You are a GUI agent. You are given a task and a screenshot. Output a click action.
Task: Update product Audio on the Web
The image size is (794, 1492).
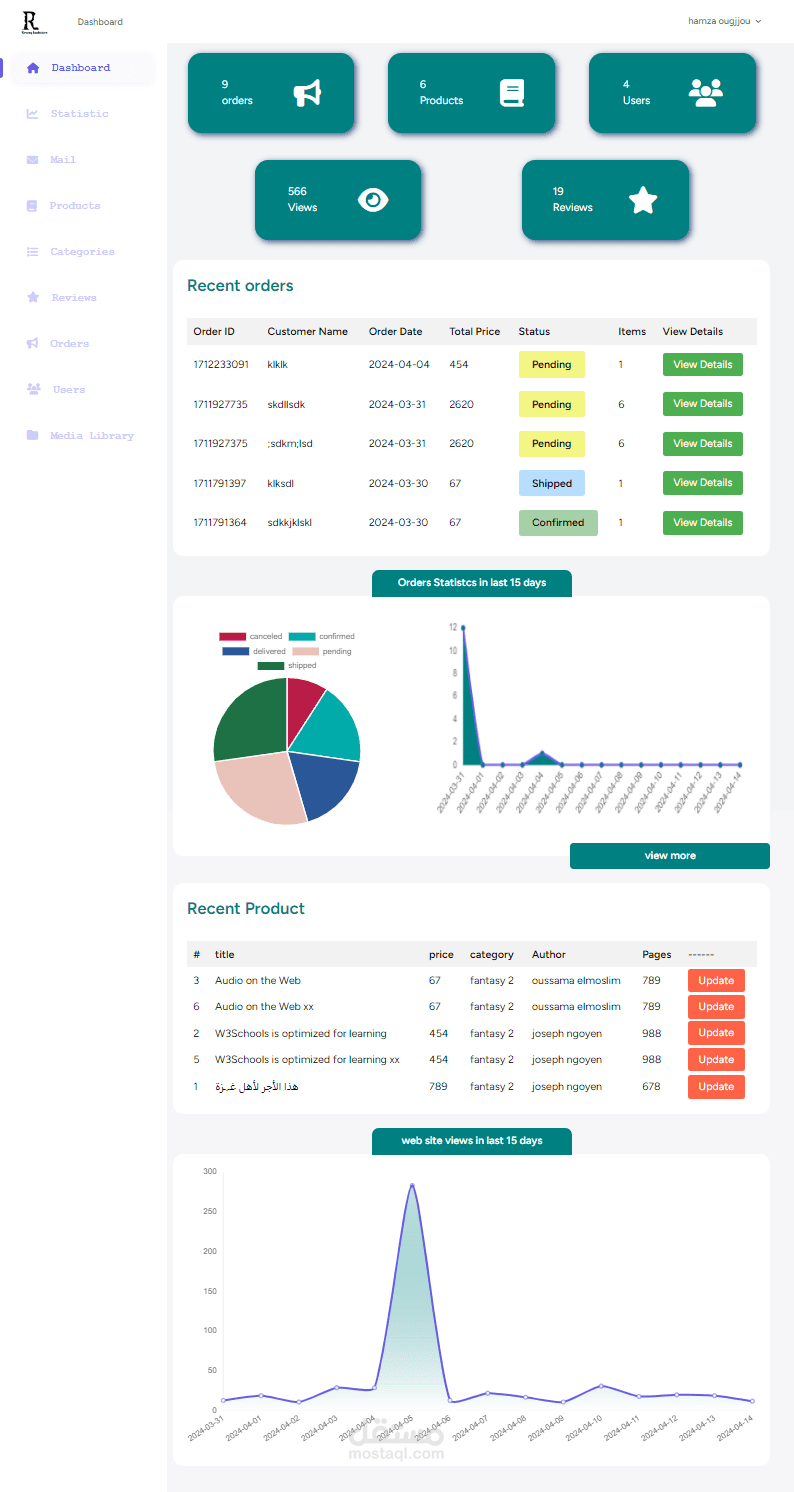coord(716,981)
